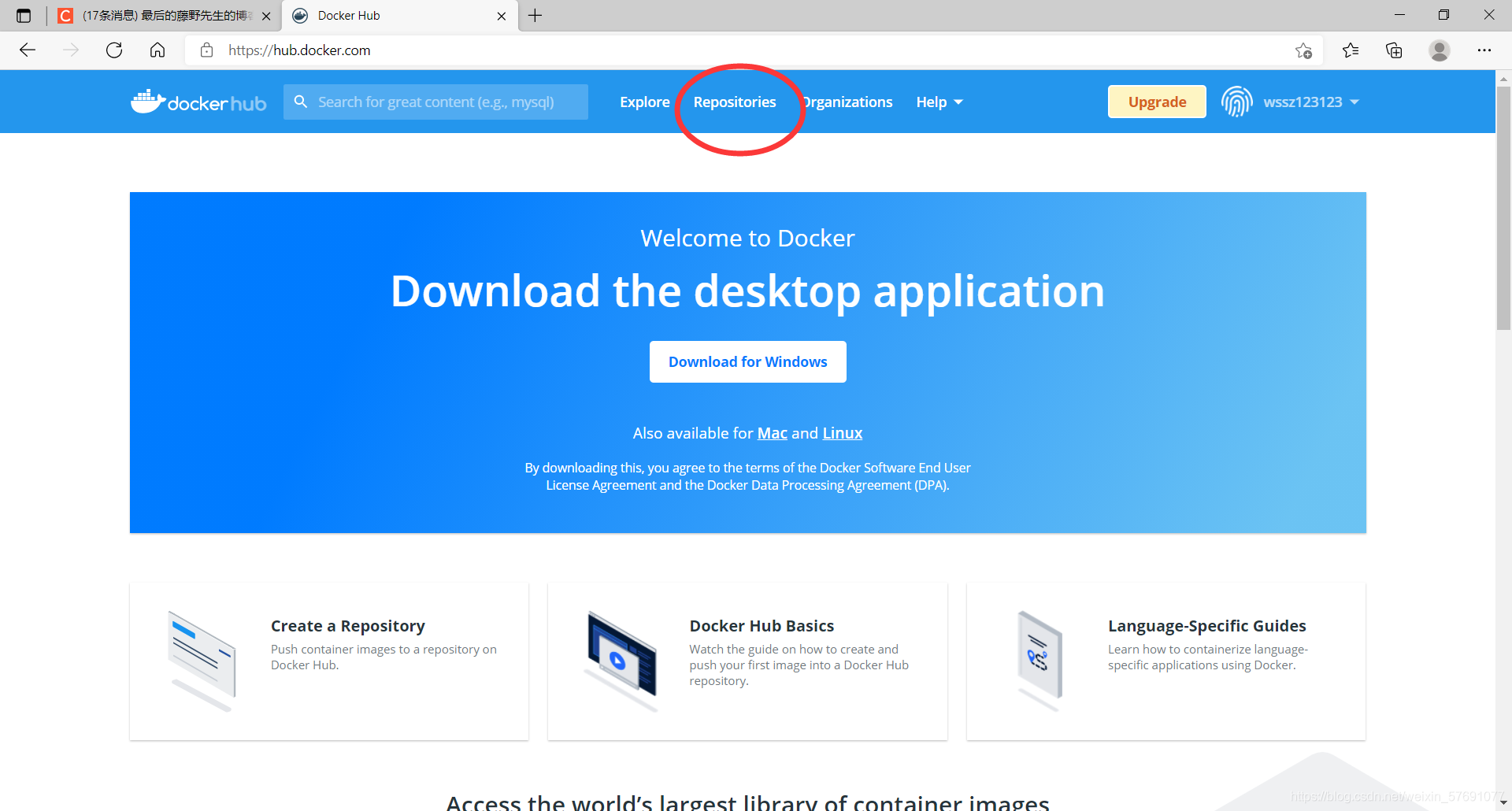Click the search magnifier icon
Viewport: 1512px width, 811px height.
pyautogui.click(x=300, y=102)
